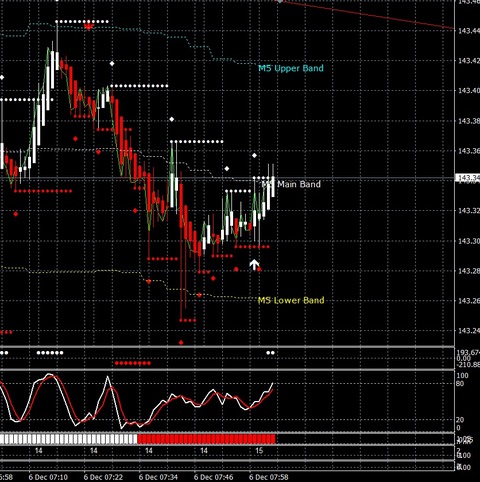Click the M5 Lower Band label
The image size is (480, 482).
pyautogui.click(x=291, y=300)
